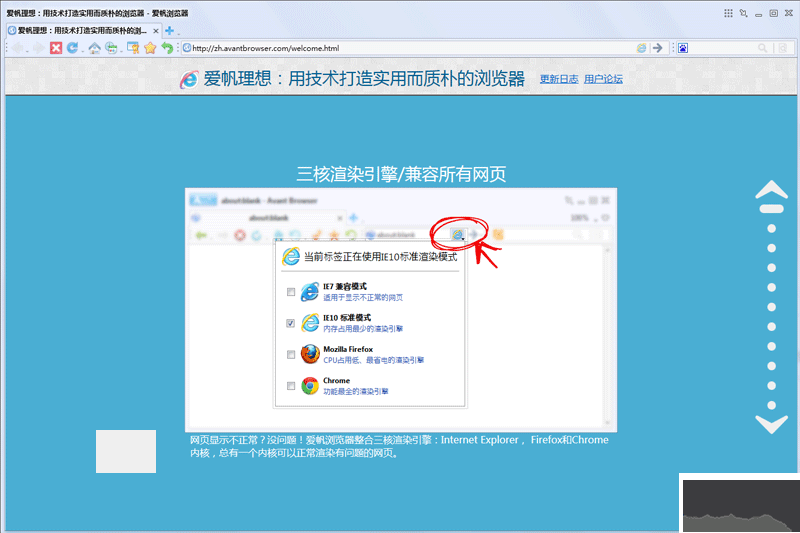
Task: Expand the new tab dropdown arrow
Action: (x=178, y=34)
